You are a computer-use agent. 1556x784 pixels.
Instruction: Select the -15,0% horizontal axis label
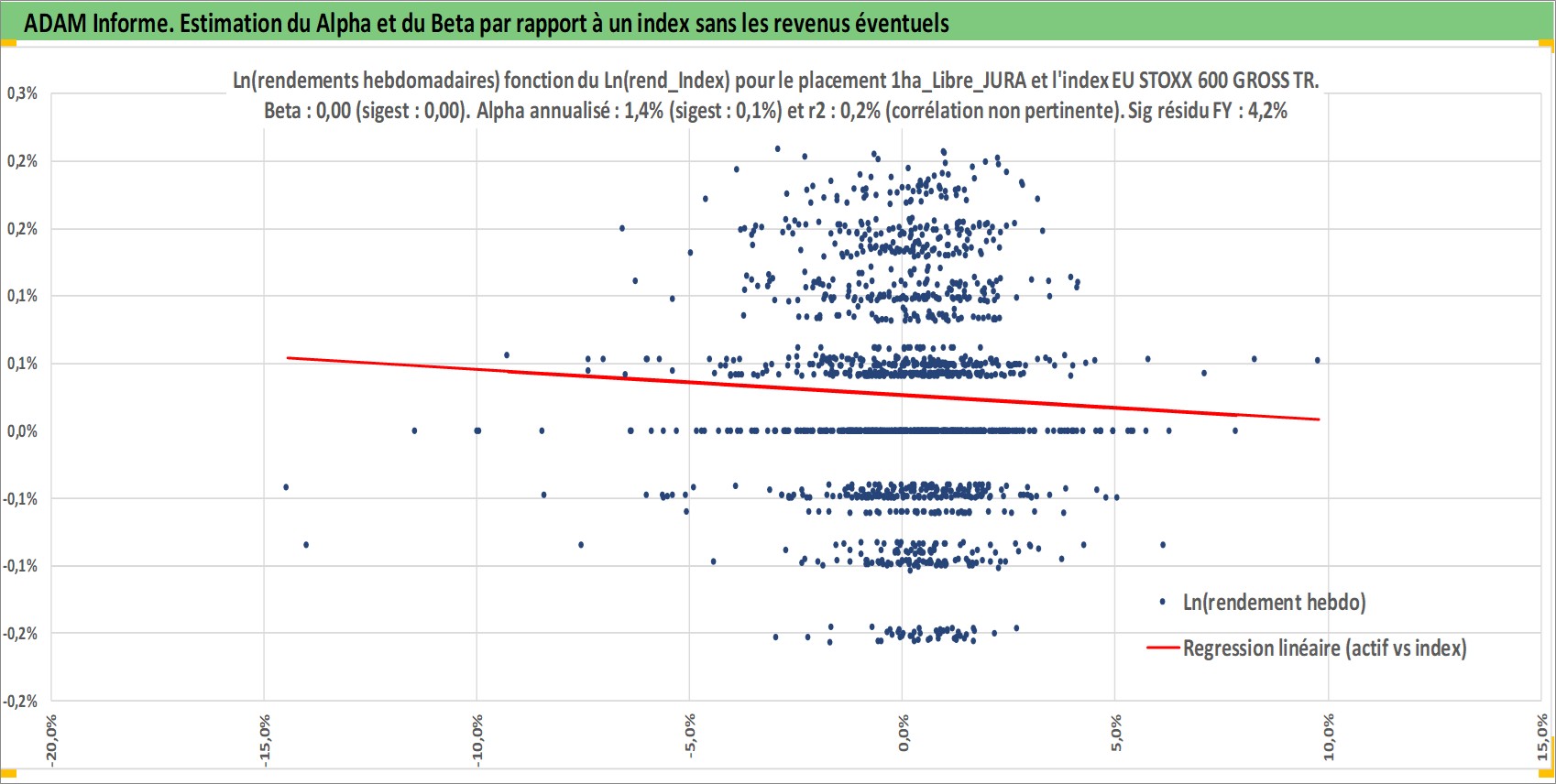click(x=264, y=738)
